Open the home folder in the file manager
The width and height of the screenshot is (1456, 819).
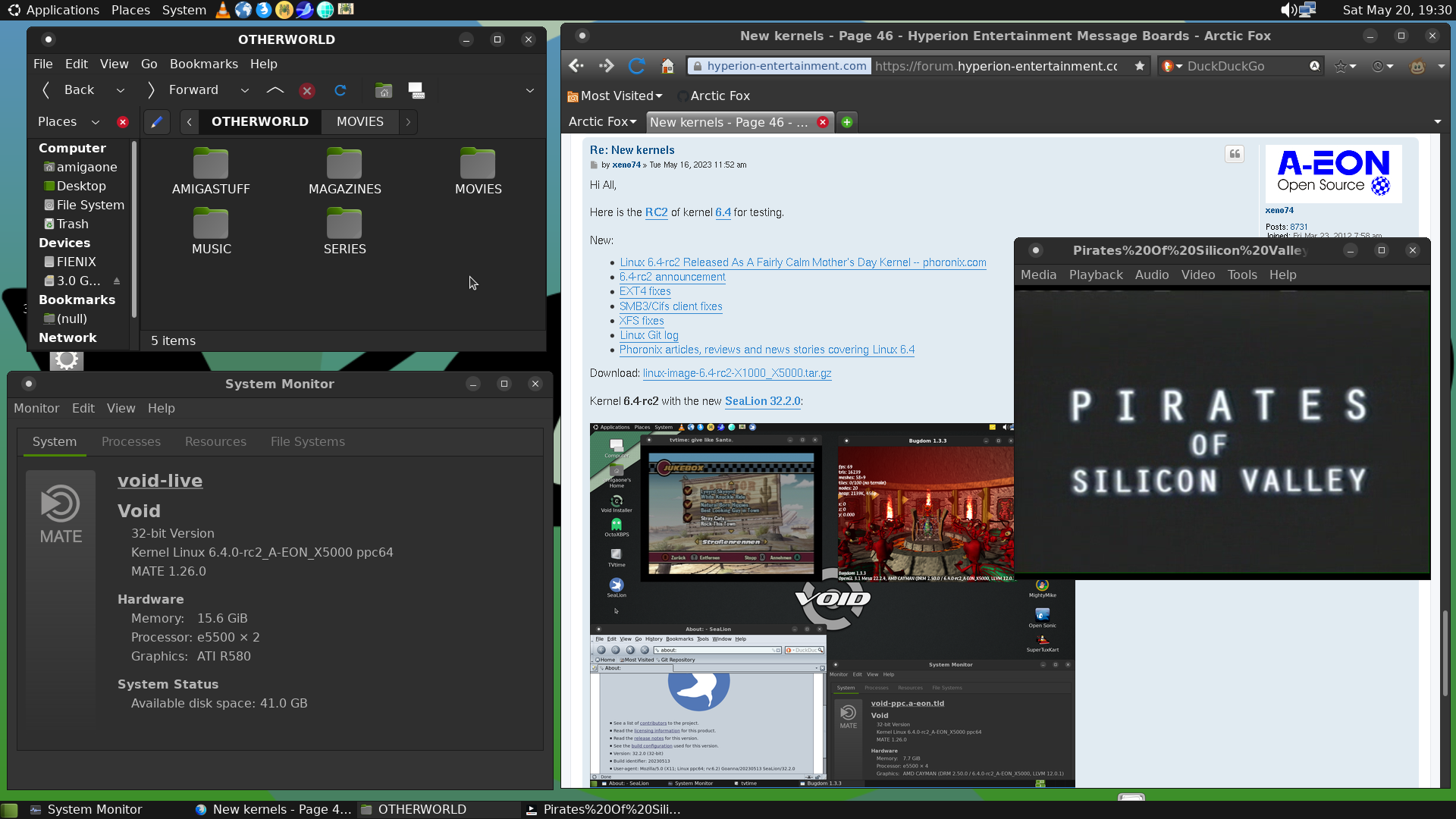coord(384,90)
